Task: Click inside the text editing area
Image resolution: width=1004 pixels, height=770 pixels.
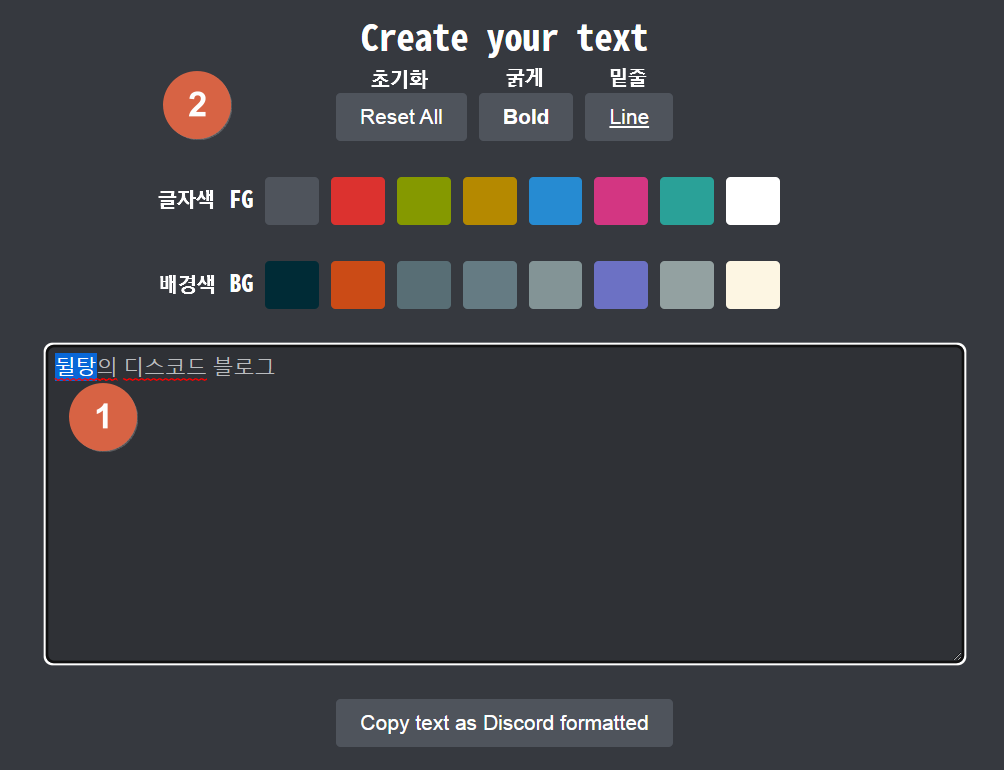Action: point(505,504)
